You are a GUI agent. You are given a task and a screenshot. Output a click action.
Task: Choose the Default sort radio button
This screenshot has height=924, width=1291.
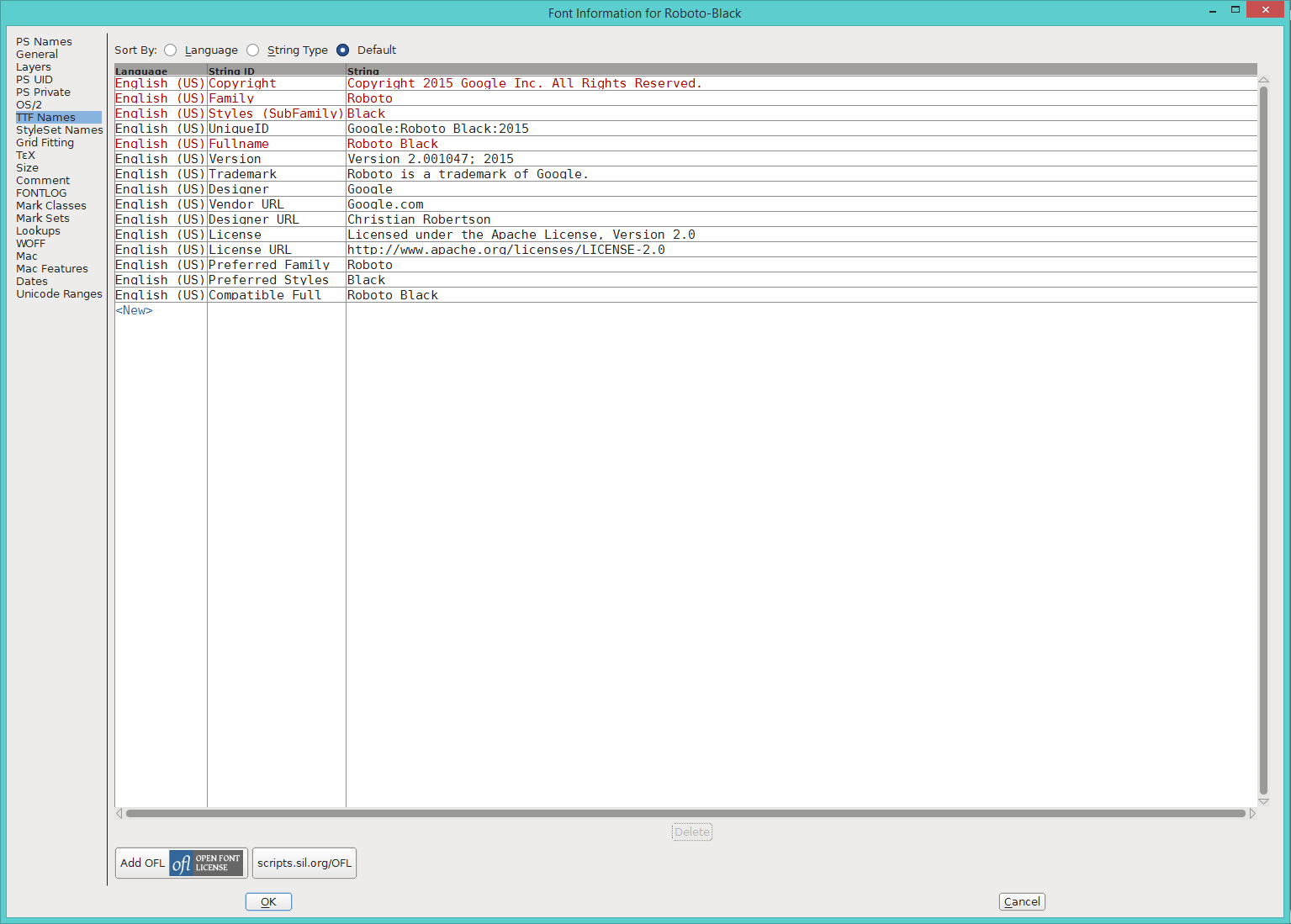343,50
